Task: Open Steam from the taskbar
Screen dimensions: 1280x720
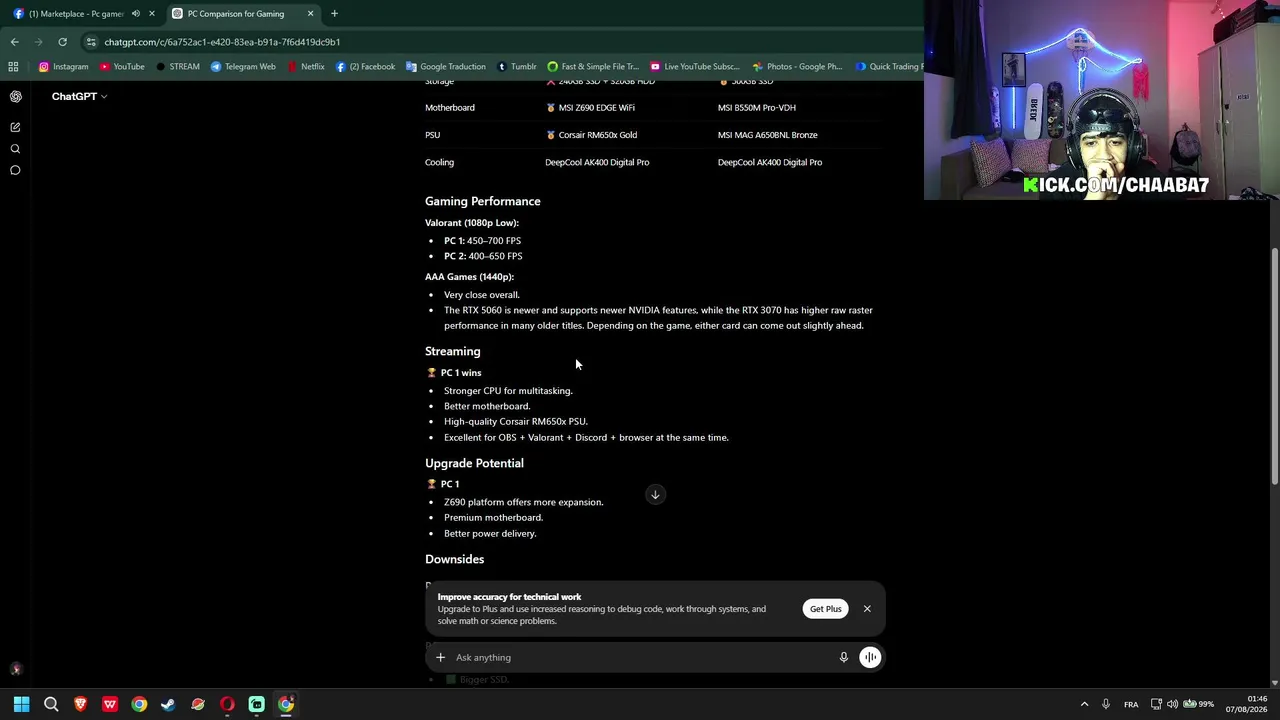Action: point(169,704)
